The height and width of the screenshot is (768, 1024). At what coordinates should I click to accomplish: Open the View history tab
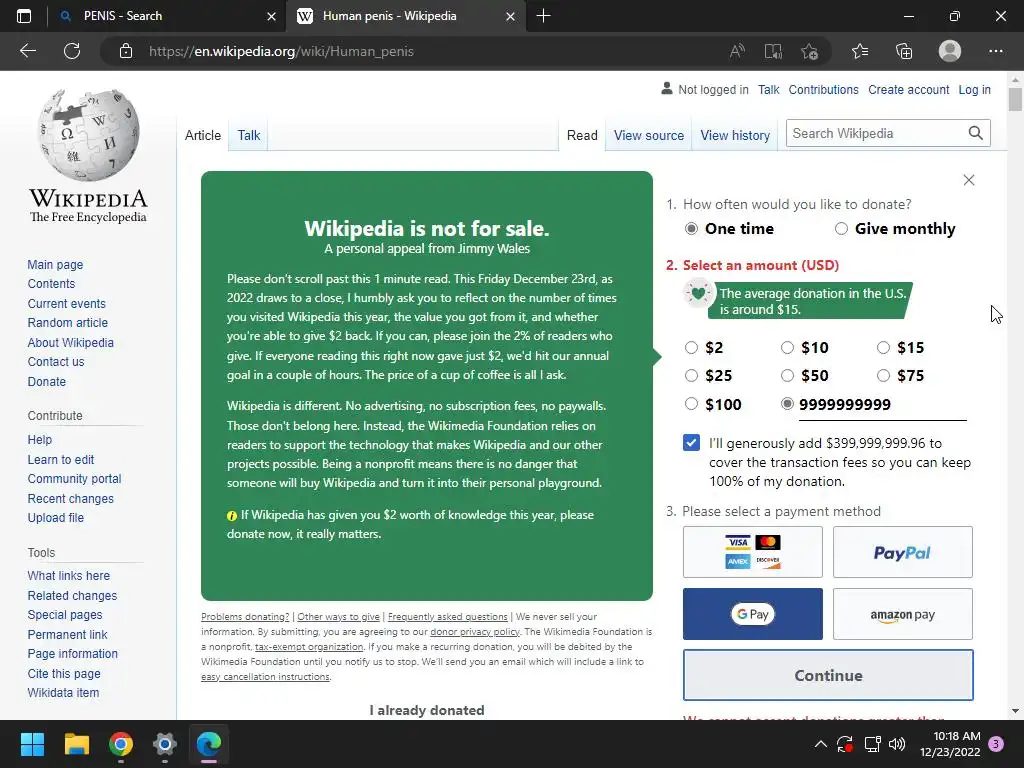pos(735,135)
